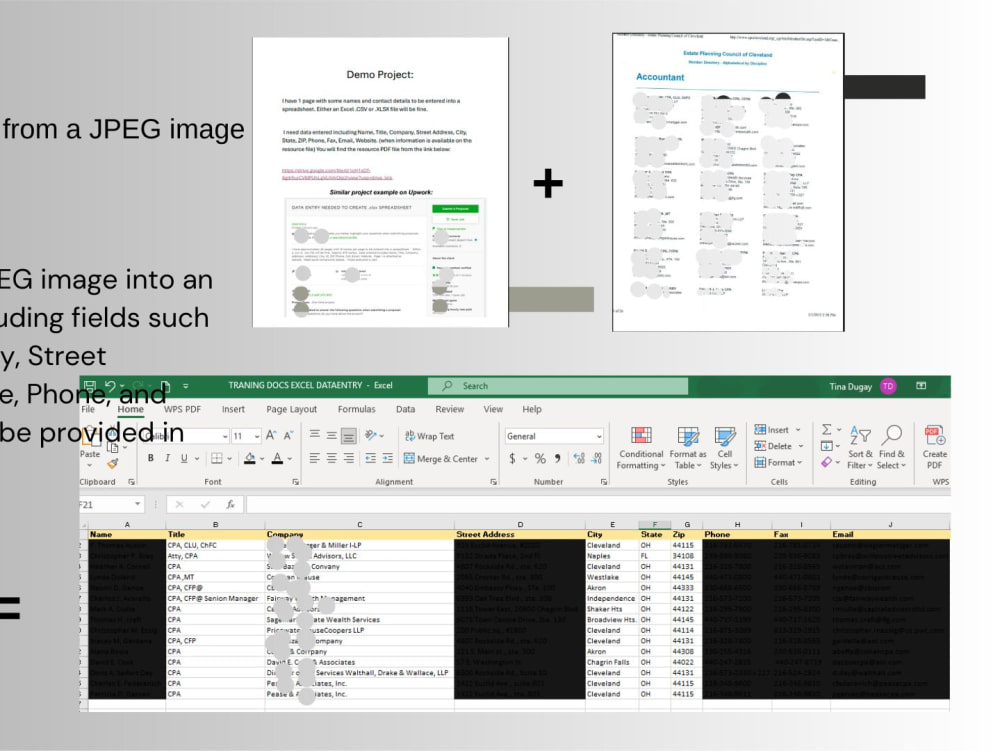Open the General number format dropdown
This screenshot has height=751, width=1000.
tap(599, 436)
